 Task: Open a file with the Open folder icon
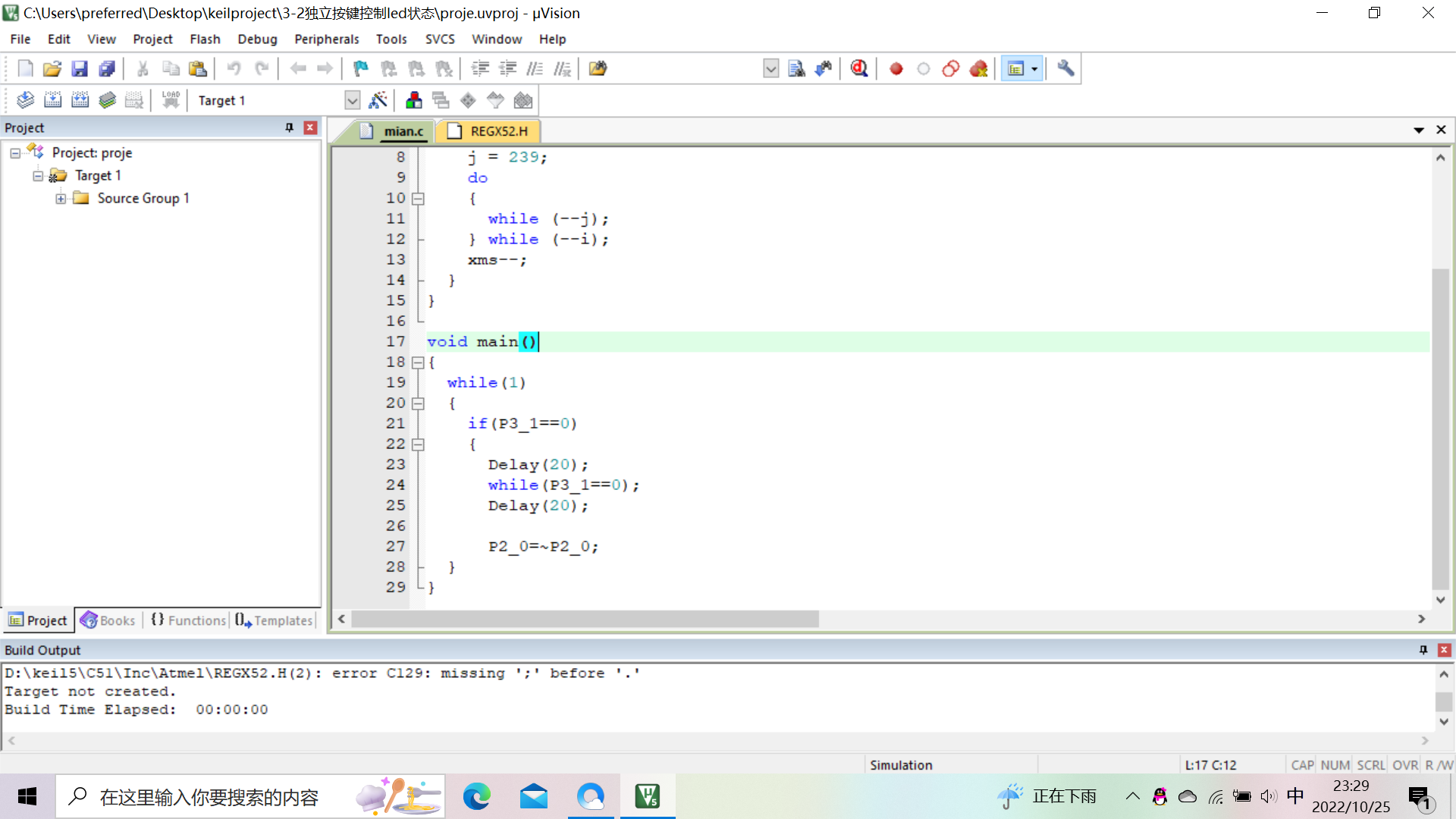click(52, 69)
